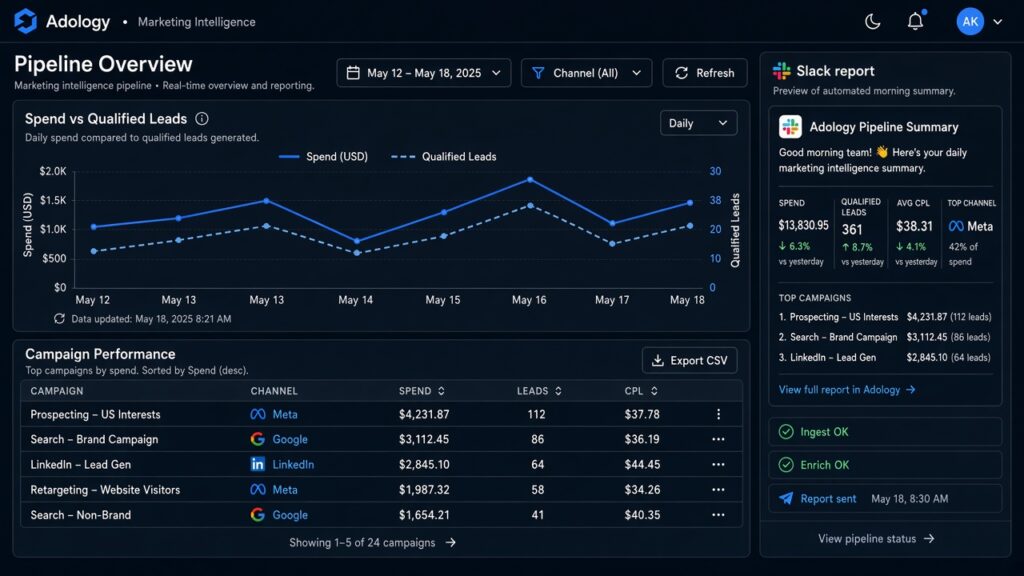Expand the account menu chevron
Viewport: 1024px width, 576px height.
tap(998, 22)
